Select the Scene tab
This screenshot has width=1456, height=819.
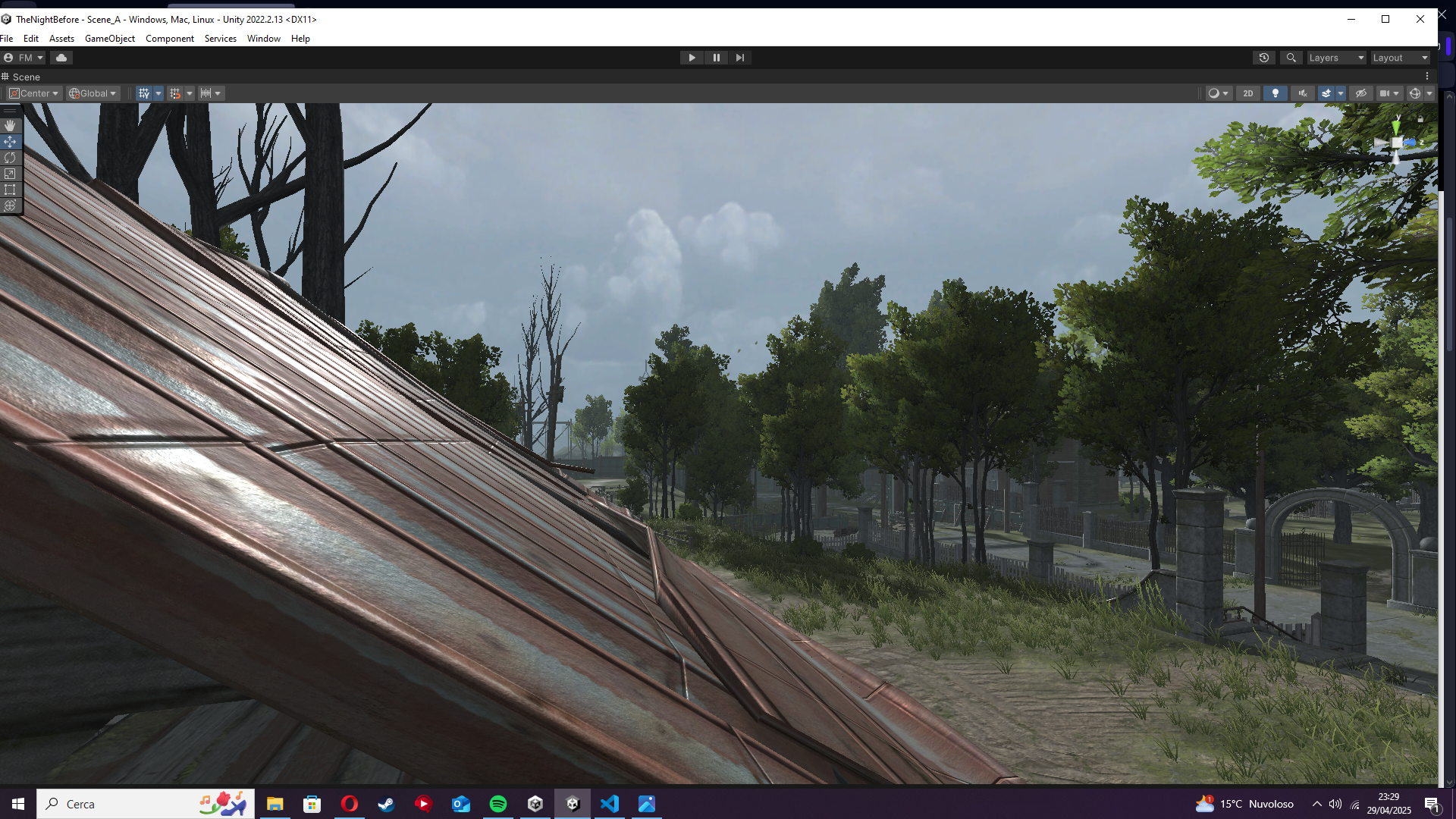coord(21,77)
